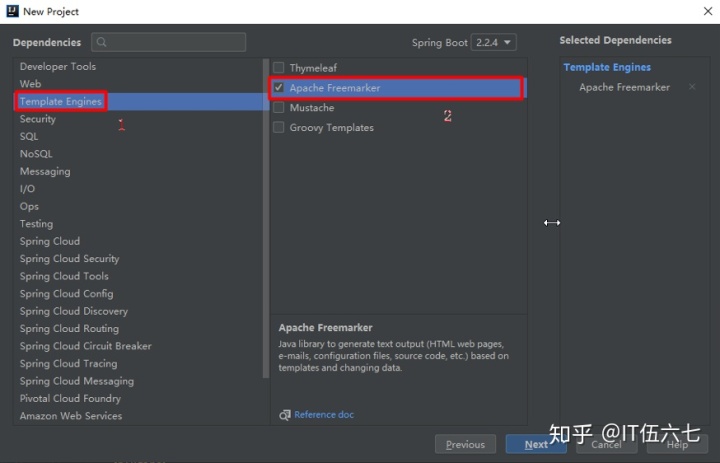Viewport: 720px width, 463px height.
Task: Click the Thymeleaf label text
Action: (313, 68)
